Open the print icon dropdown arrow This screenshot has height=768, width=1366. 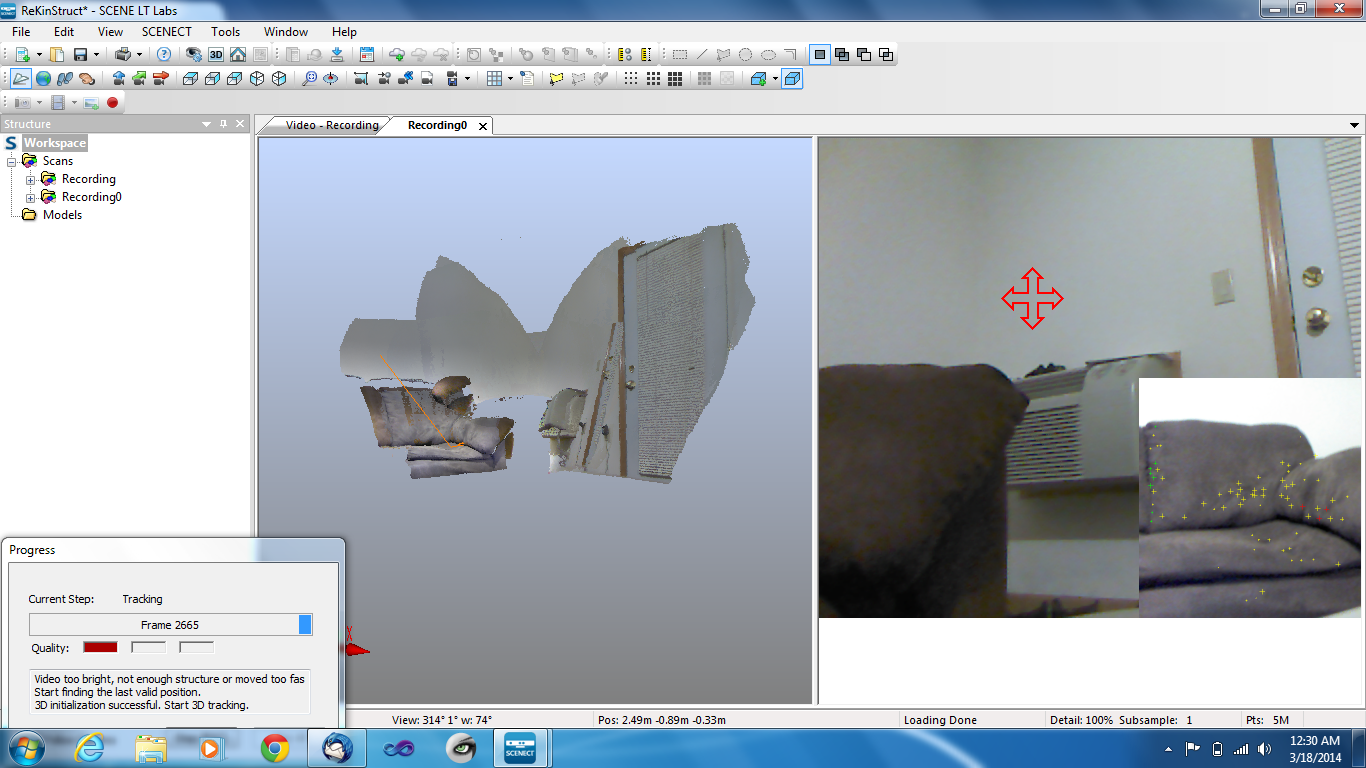139,55
